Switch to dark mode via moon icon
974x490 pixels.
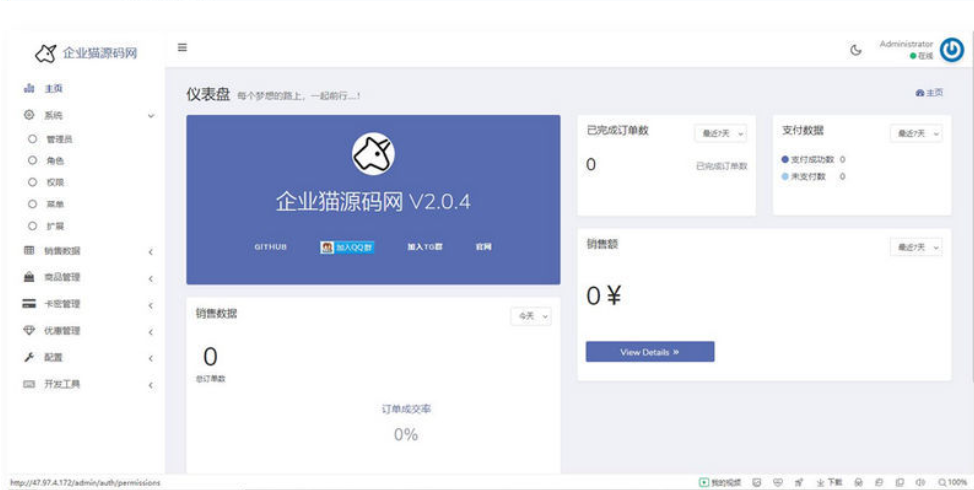coord(856,50)
